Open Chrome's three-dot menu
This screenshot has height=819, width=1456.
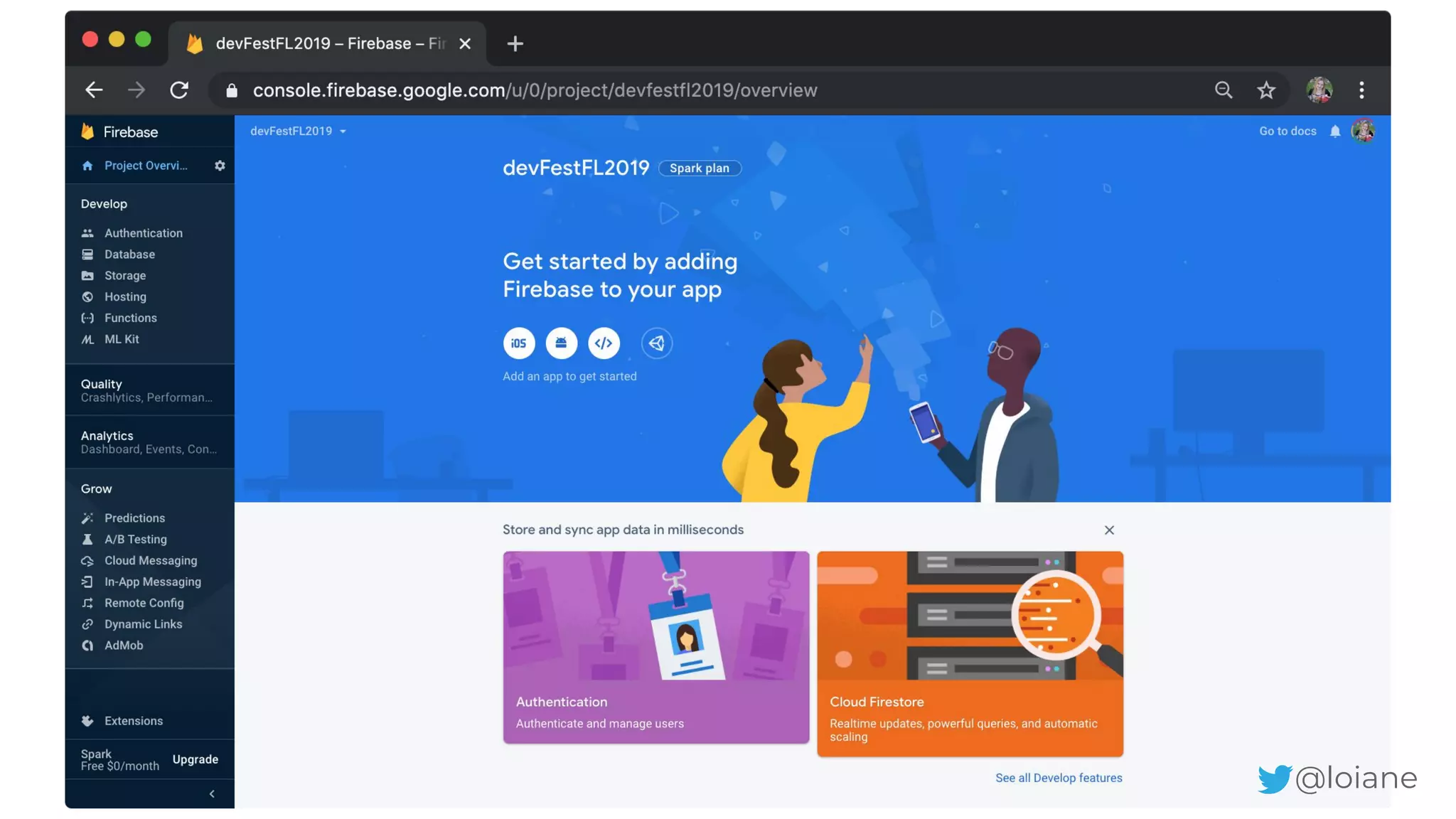coord(1361,90)
